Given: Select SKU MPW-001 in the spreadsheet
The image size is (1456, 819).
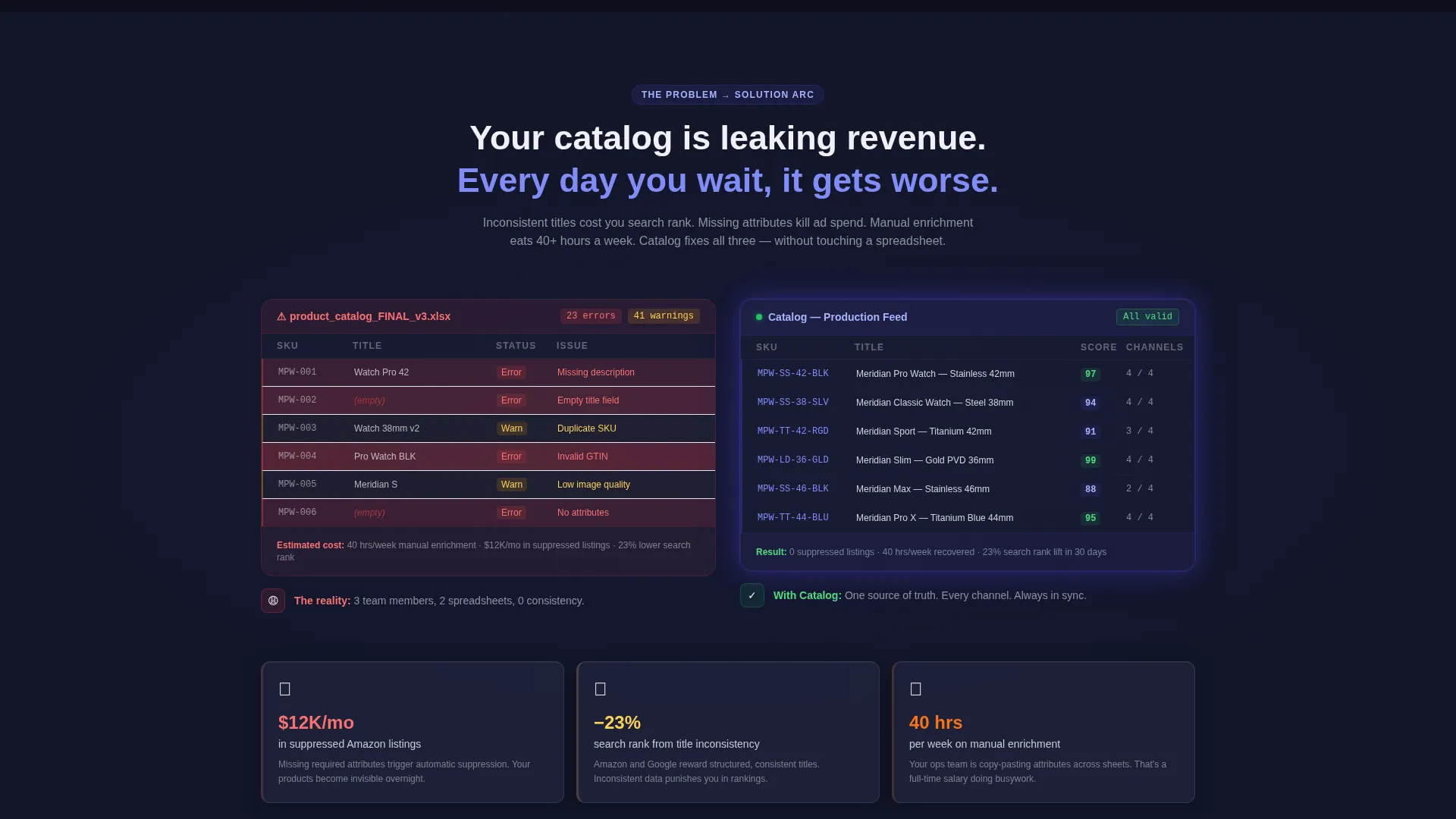Looking at the screenshot, I should tap(297, 372).
